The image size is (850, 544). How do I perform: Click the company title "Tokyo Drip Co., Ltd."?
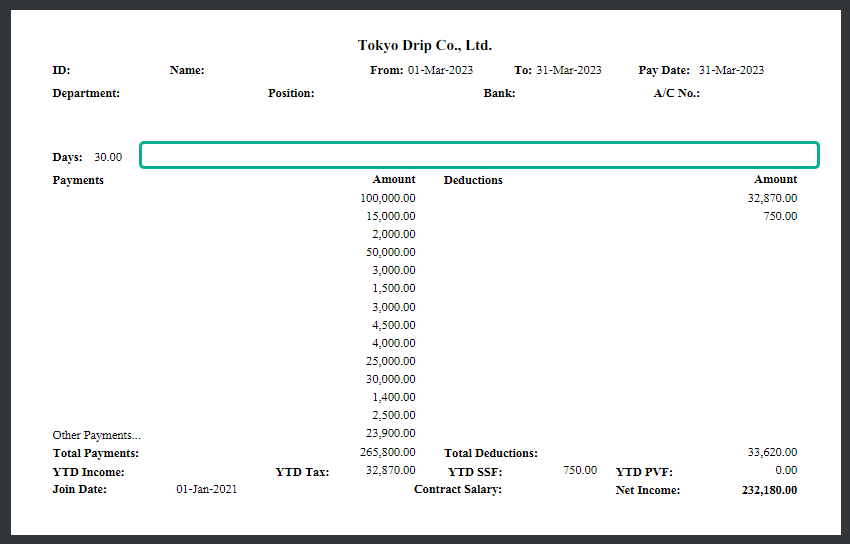pyautogui.click(x=424, y=46)
